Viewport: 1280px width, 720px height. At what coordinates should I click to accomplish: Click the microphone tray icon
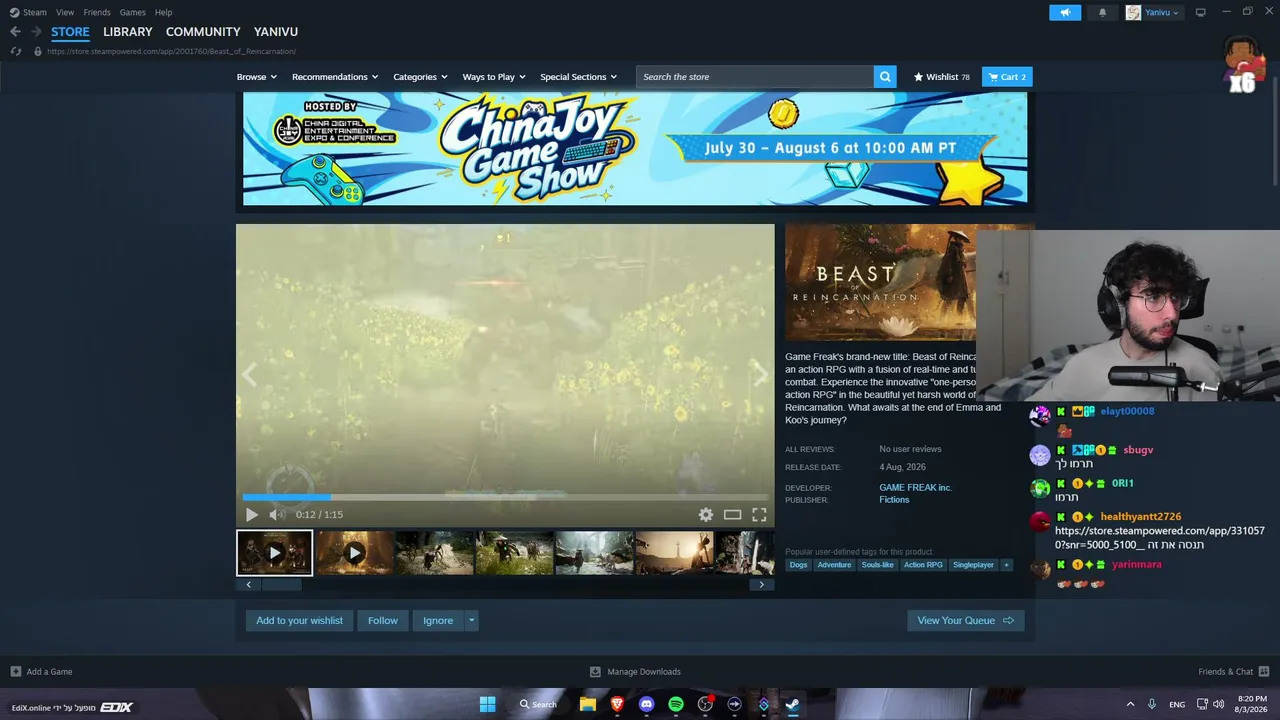click(x=1152, y=704)
